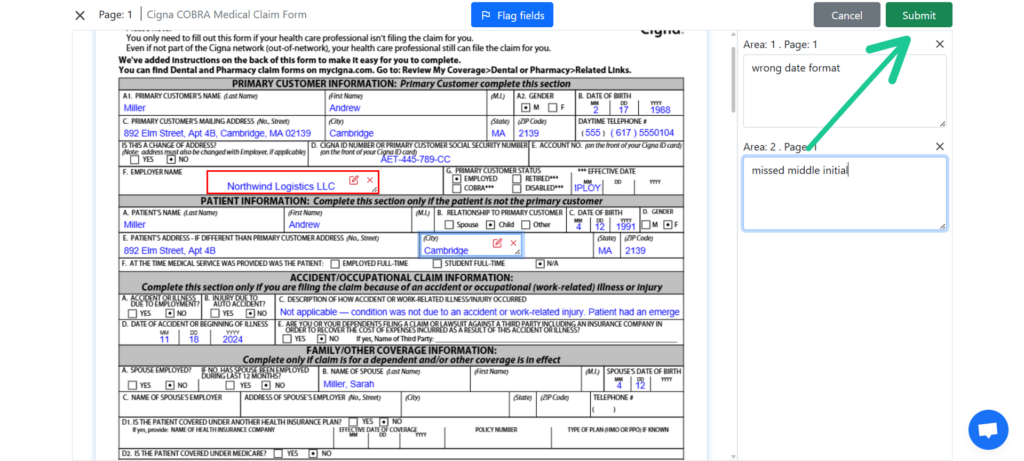Select the patient birth year '1991'
Screen dimensions: 1024x461
[626, 227]
